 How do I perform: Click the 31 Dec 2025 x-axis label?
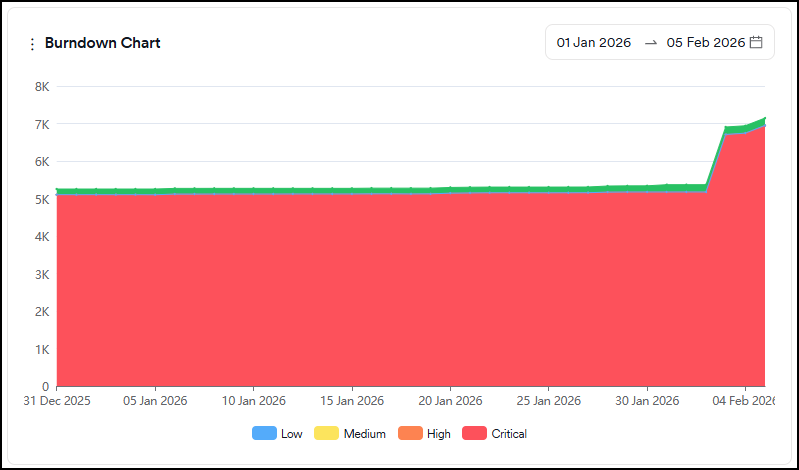[x=57, y=401]
